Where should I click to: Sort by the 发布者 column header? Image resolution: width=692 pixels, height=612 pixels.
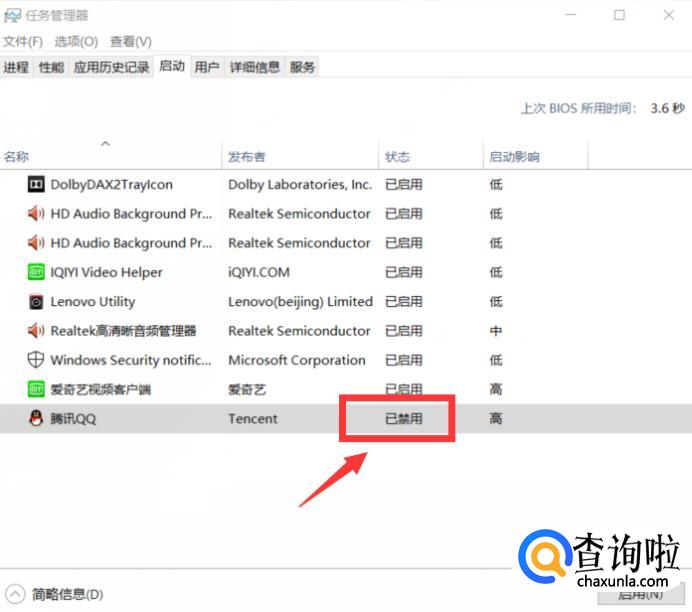coord(300,156)
